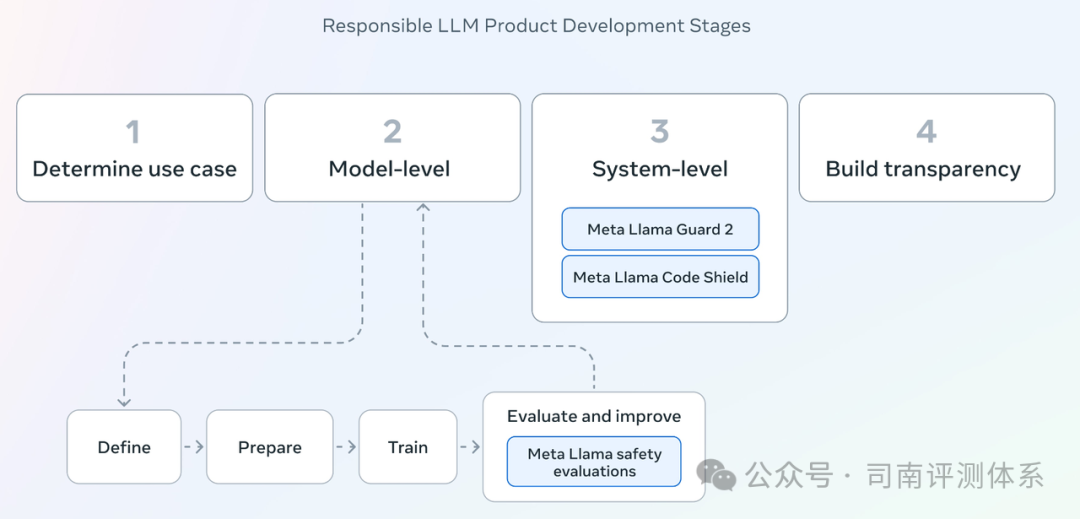The width and height of the screenshot is (1080, 519).
Task: Click the stage number 1
Action: tap(133, 131)
